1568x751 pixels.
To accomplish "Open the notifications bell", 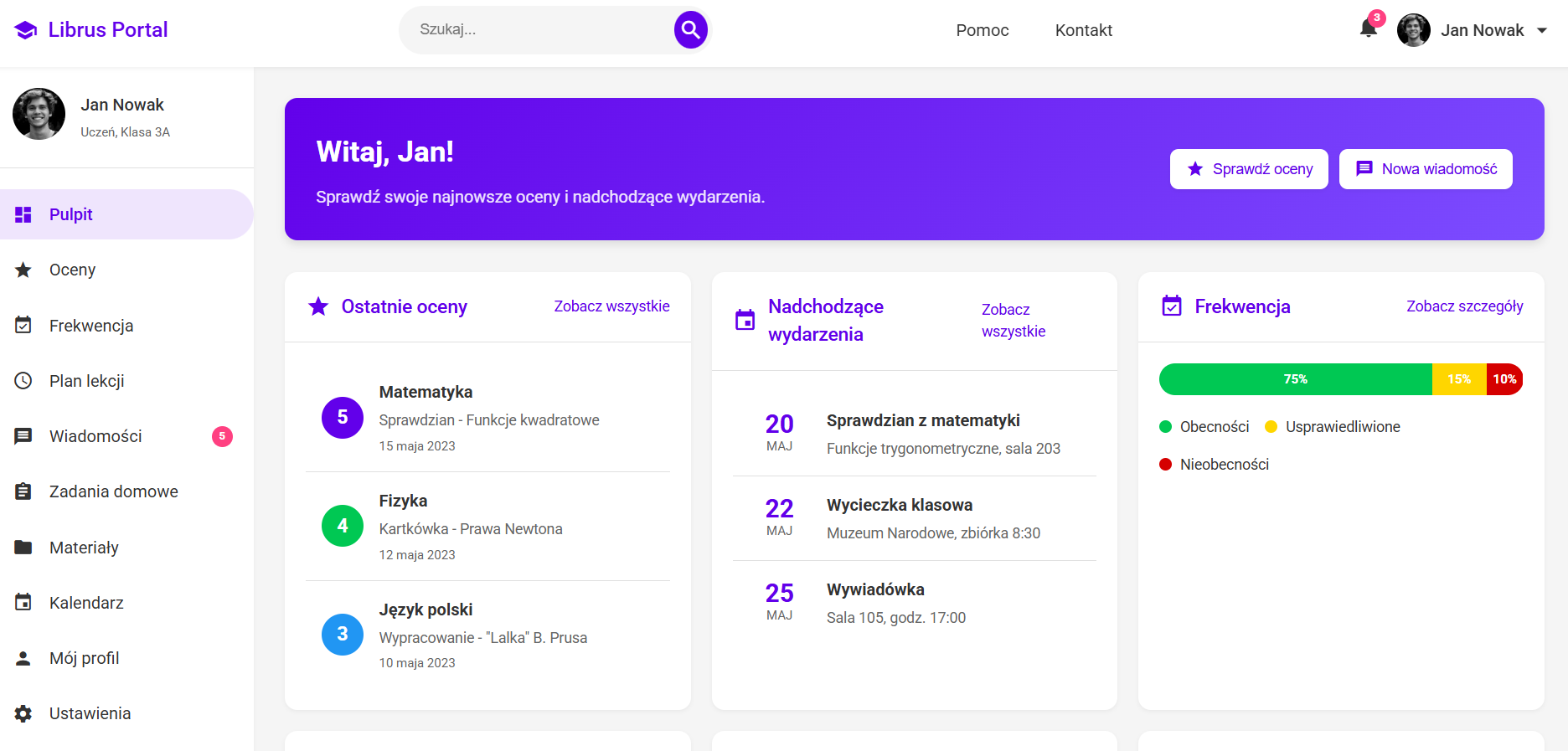I will coord(1368,29).
